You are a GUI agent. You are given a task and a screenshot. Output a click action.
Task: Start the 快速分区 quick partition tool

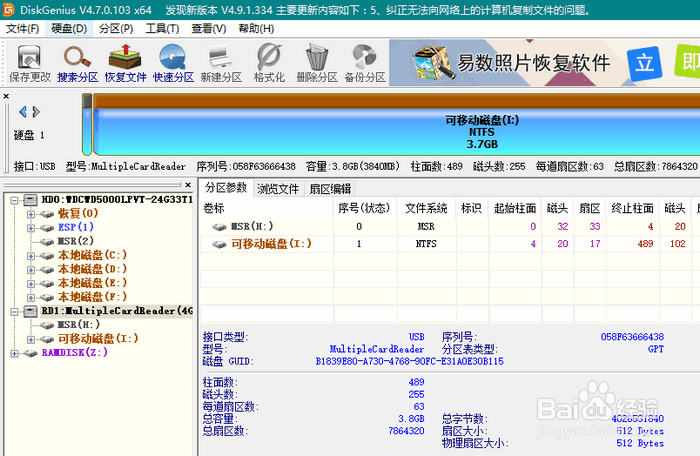[173, 63]
